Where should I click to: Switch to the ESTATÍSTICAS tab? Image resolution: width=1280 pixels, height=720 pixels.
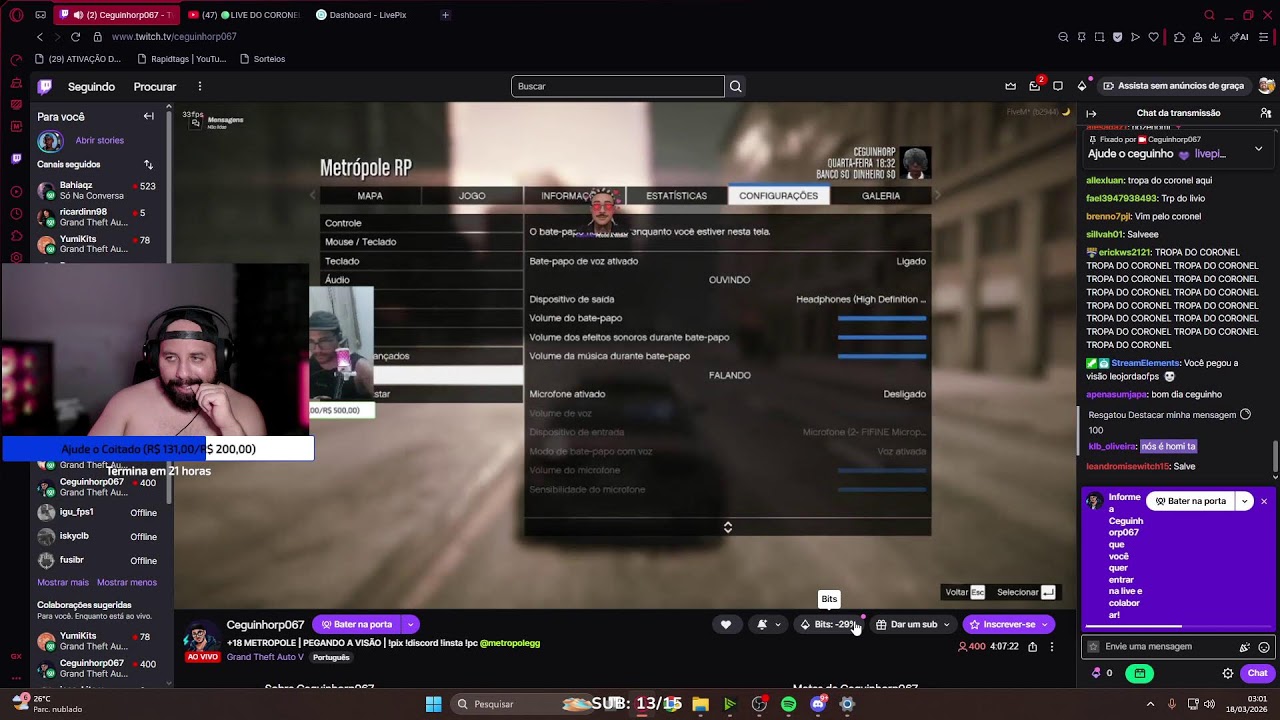(676, 196)
